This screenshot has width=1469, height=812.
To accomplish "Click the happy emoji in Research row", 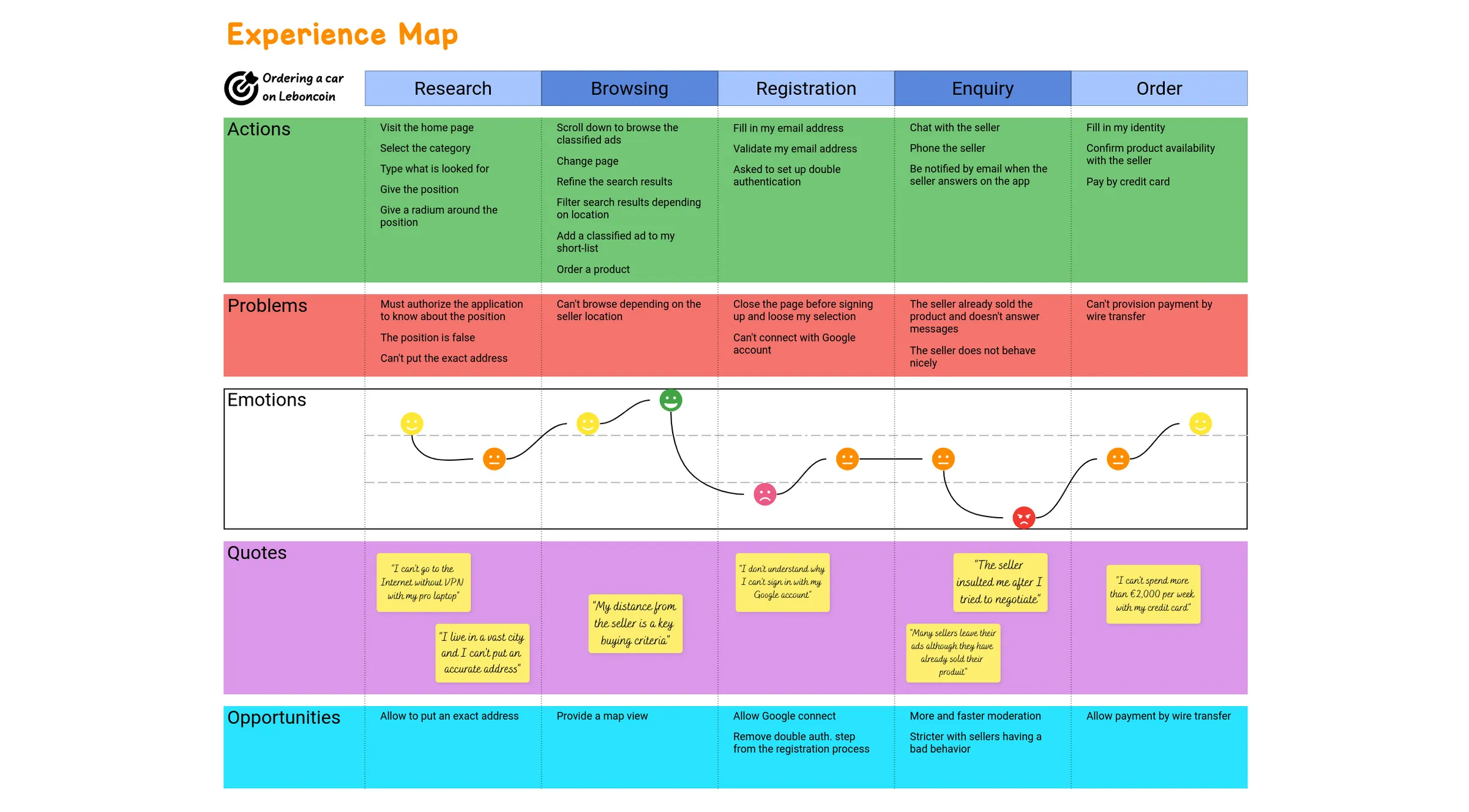I will (x=409, y=424).
